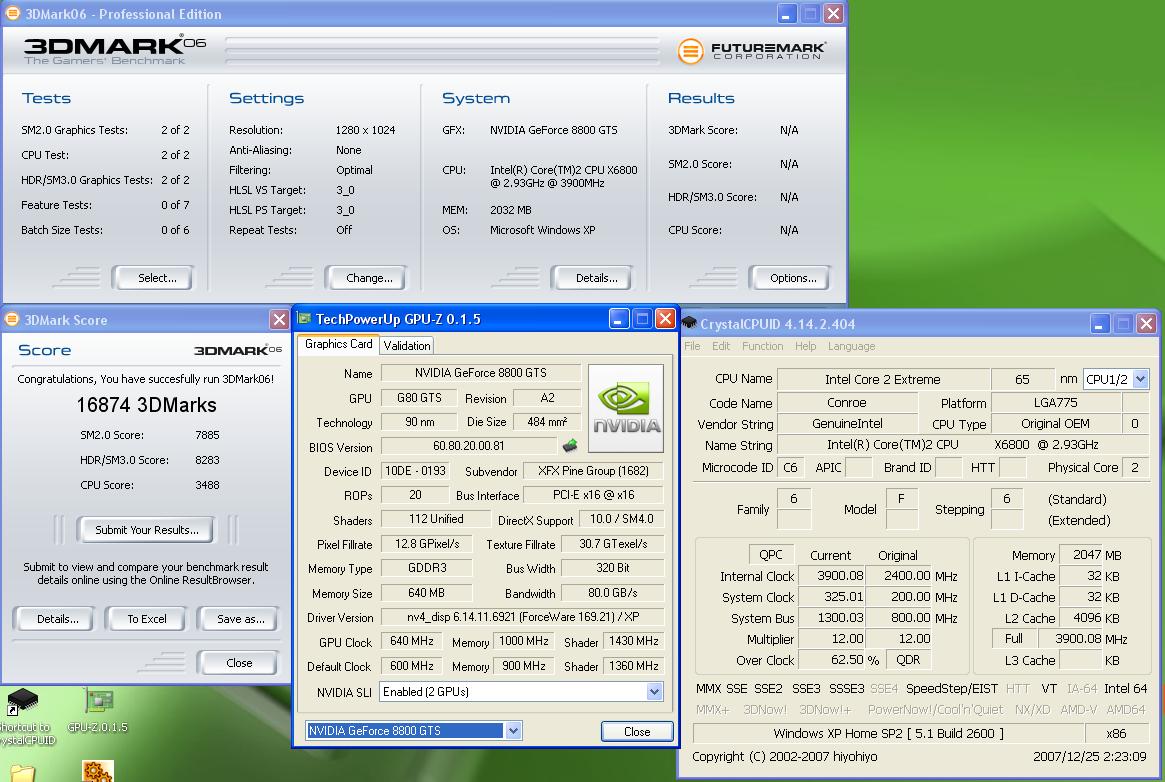Click the 16874 3DMarks score text
This screenshot has height=782, width=1165.
pos(146,405)
